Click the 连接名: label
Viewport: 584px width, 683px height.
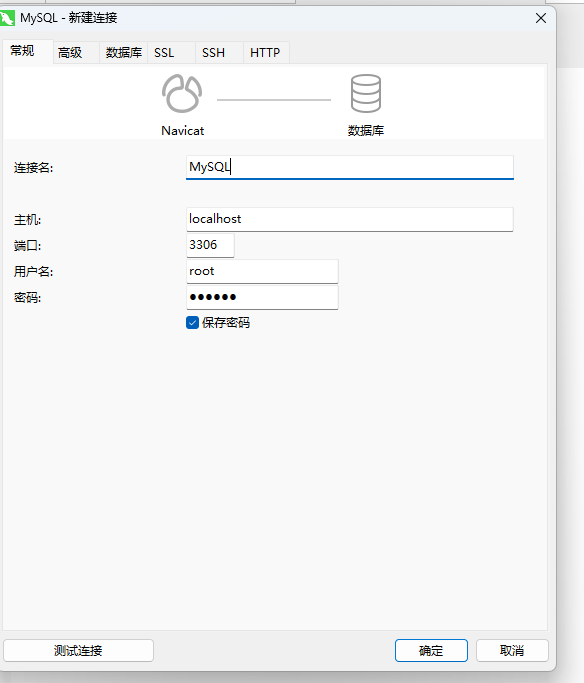tap(34, 168)
